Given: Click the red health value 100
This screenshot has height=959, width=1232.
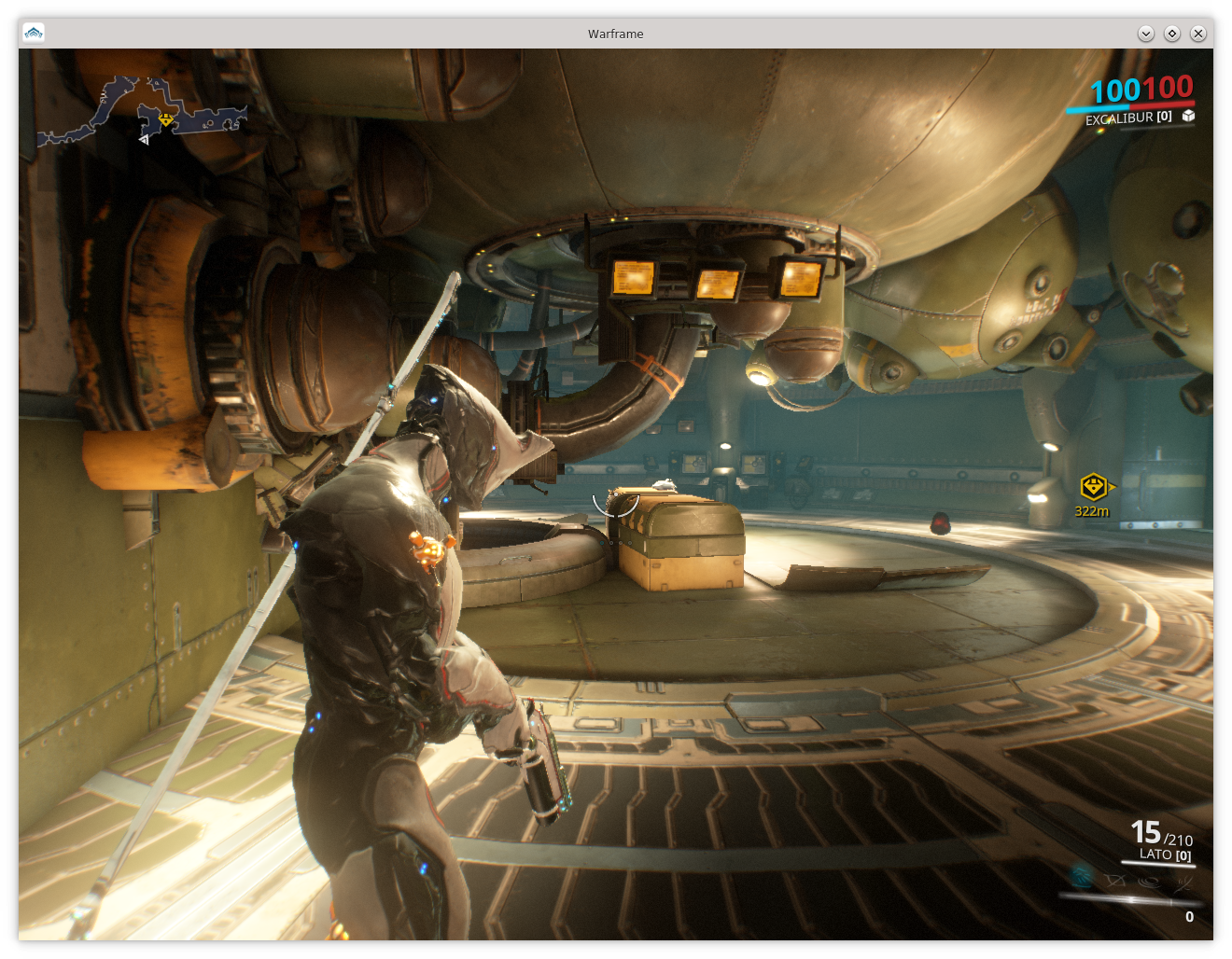Looking at the screenshot, I should (x=1169, y=88).
